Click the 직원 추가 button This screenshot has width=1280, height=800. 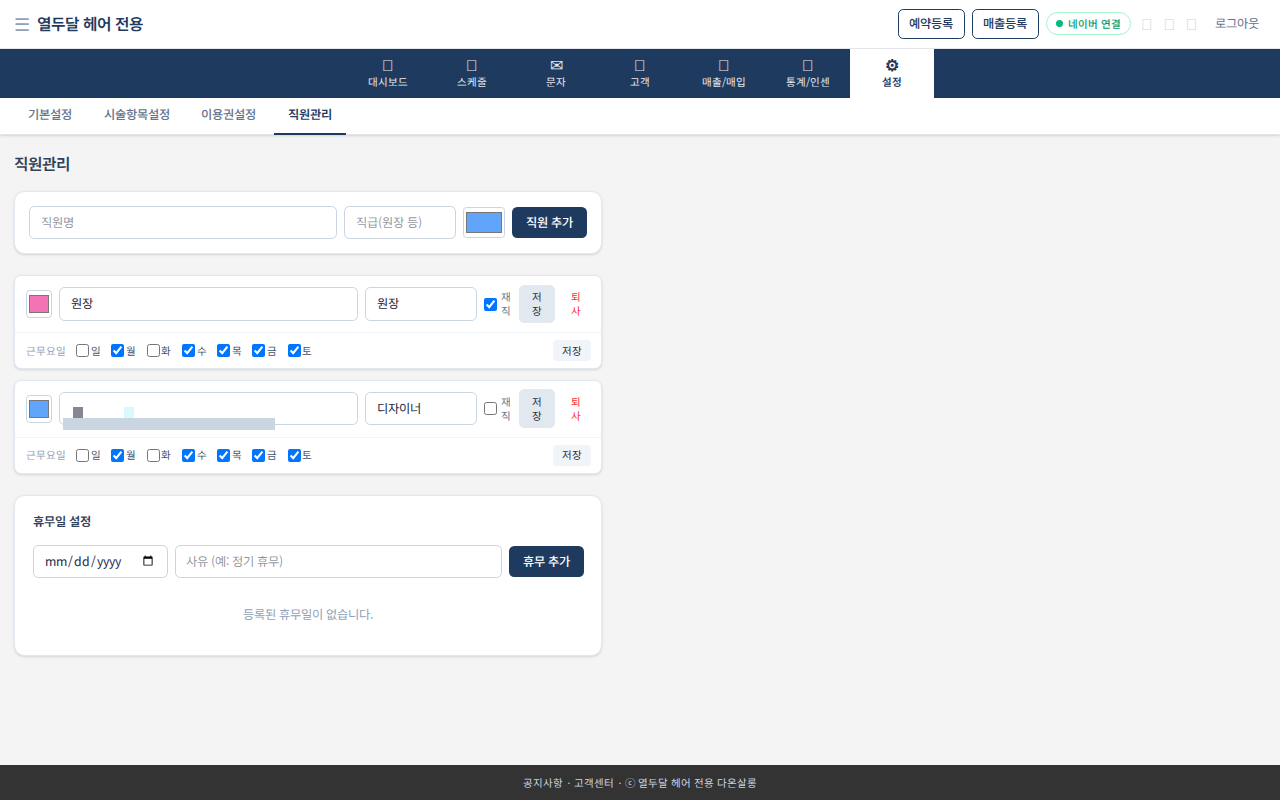pos(549,222)
